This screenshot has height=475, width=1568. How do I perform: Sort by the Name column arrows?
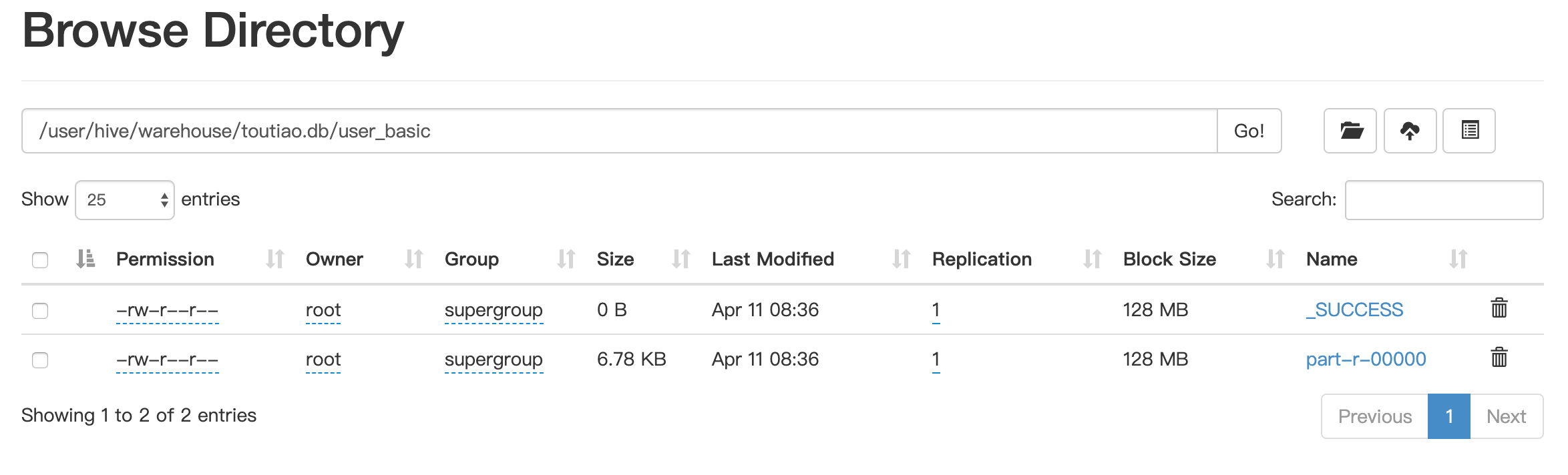tap(1458, 259)
